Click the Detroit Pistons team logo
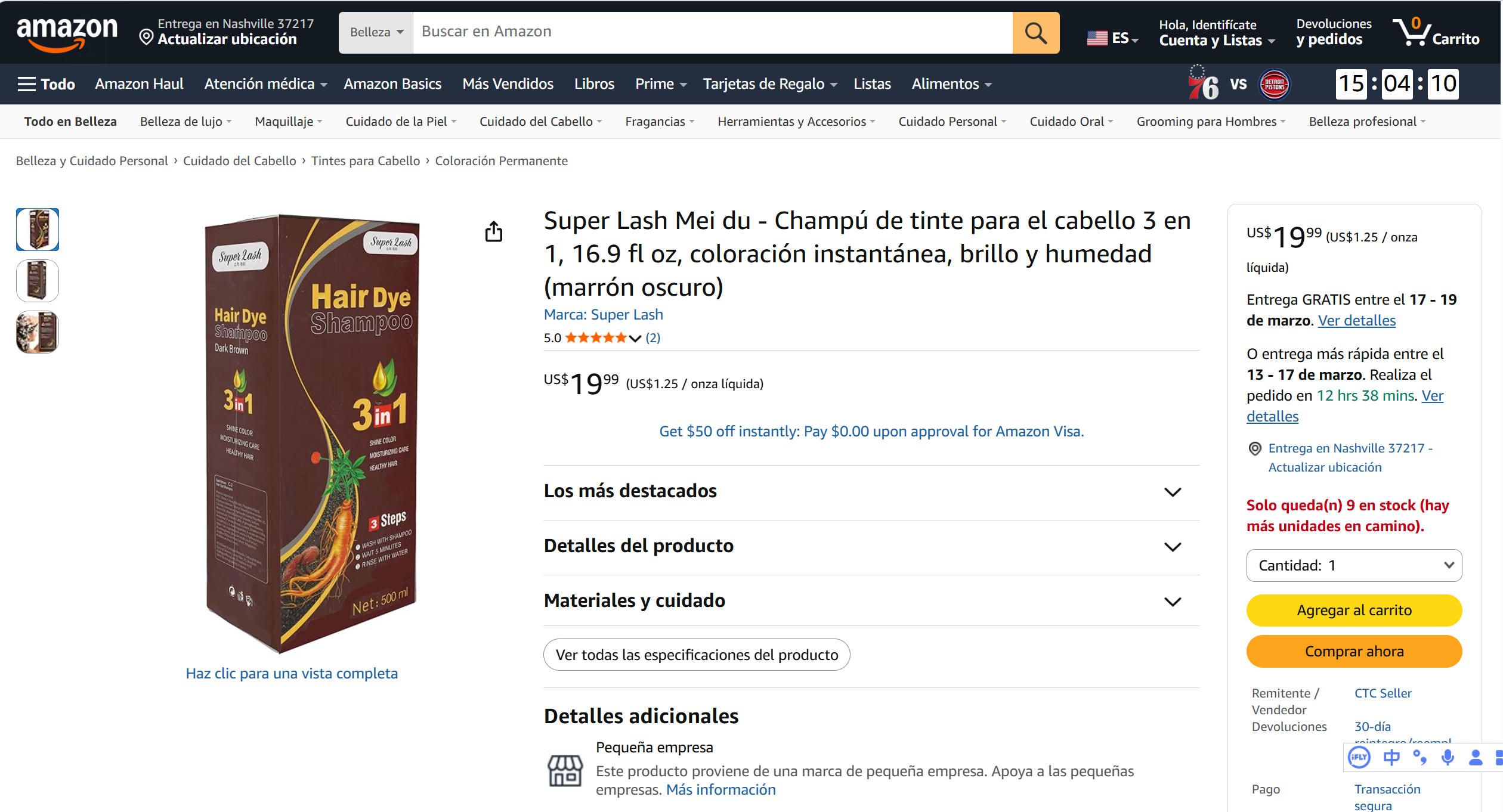 [x=1274, y=84]
